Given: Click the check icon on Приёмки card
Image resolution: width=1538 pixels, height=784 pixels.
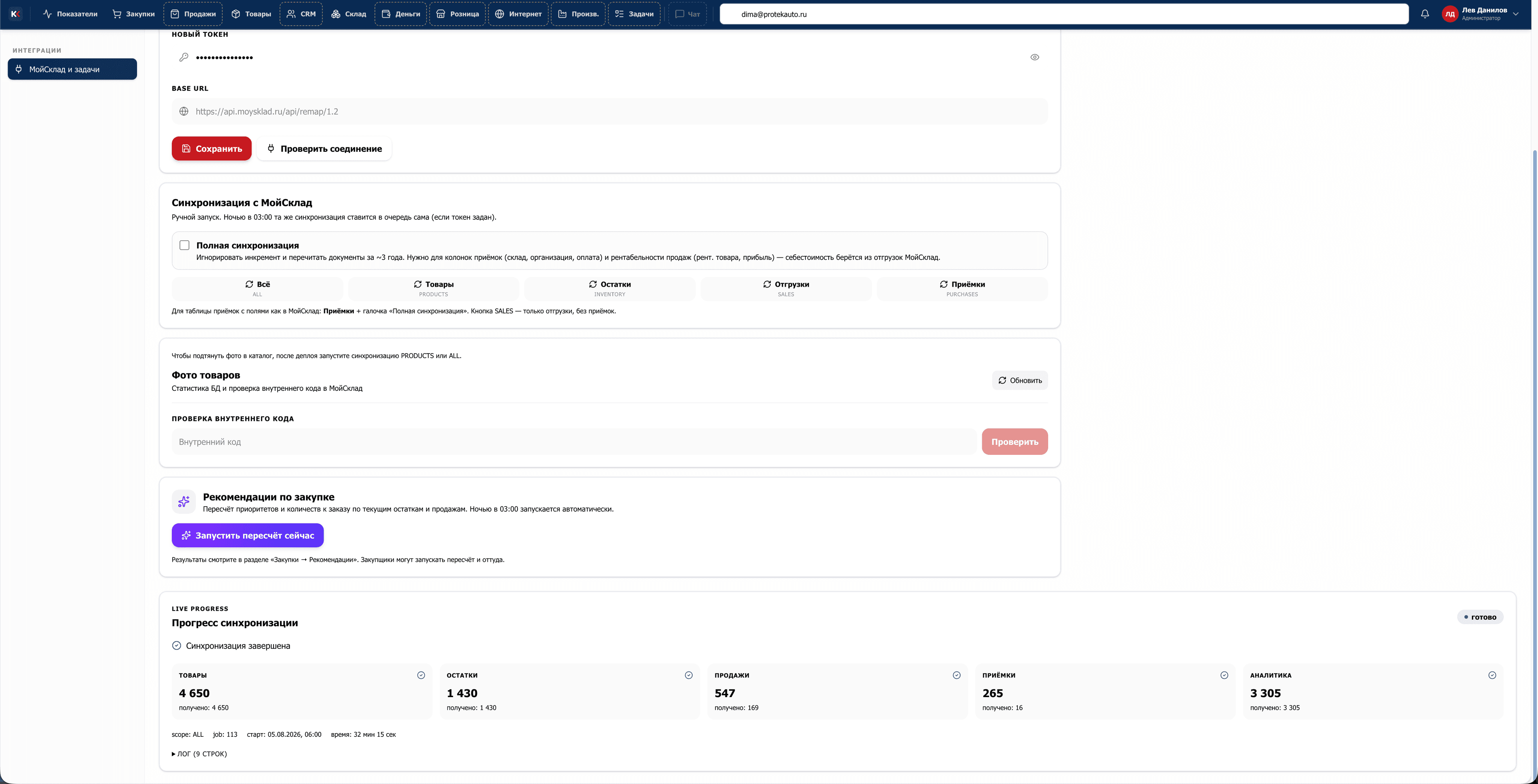Looking at the screenshot, I should point(1224,675).
